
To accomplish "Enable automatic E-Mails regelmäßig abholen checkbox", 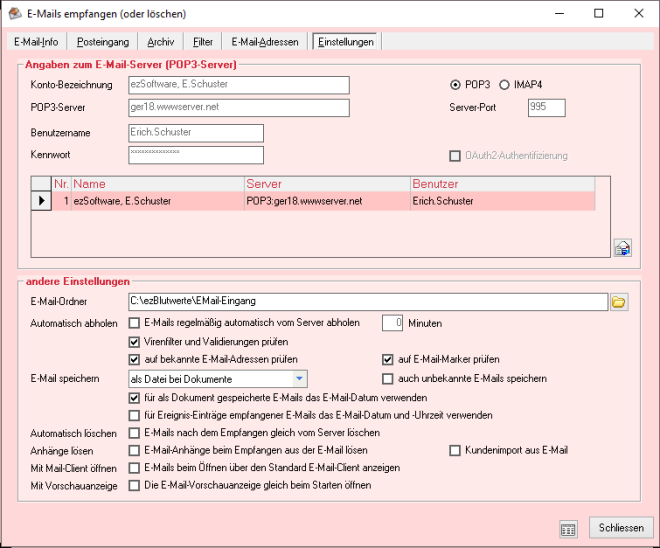I will pos(135,324).
